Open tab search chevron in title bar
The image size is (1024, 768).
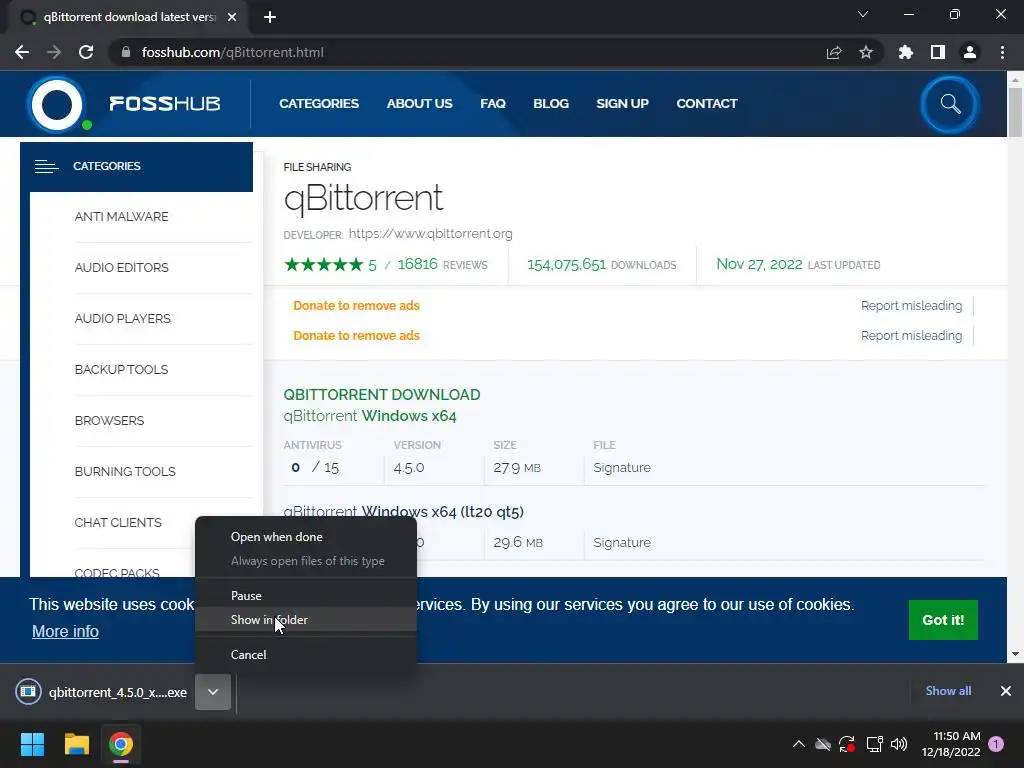pyautogui.click(x=863, y=14)
